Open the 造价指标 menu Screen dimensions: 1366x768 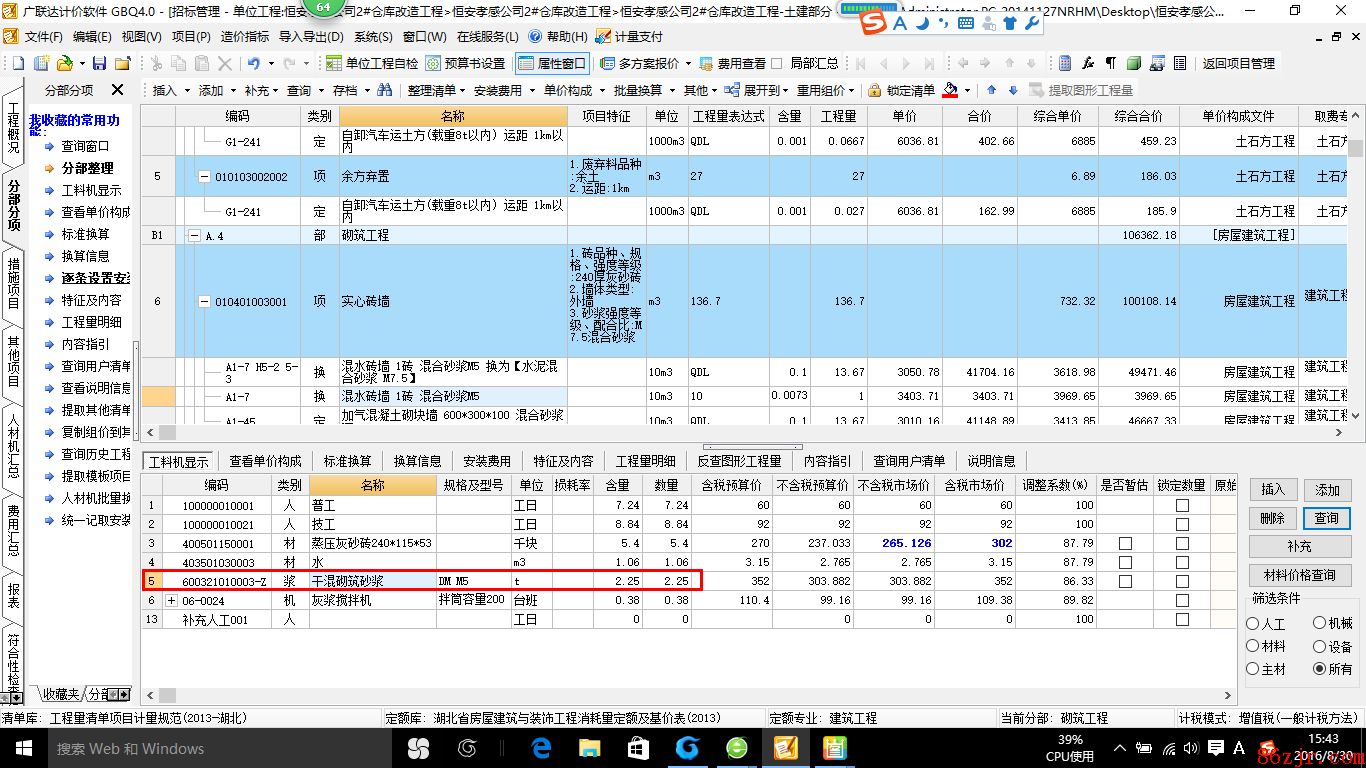pos(244,37)
